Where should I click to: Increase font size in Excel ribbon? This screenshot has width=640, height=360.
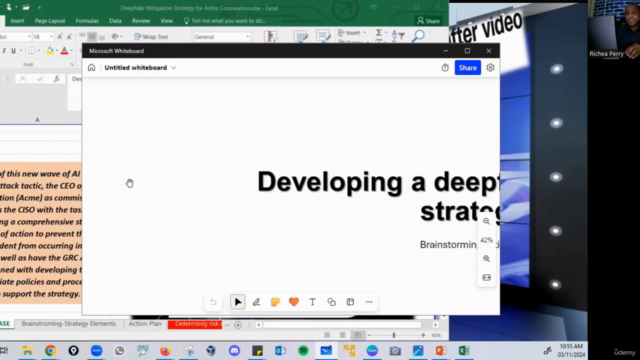click(x=60, y=37)
